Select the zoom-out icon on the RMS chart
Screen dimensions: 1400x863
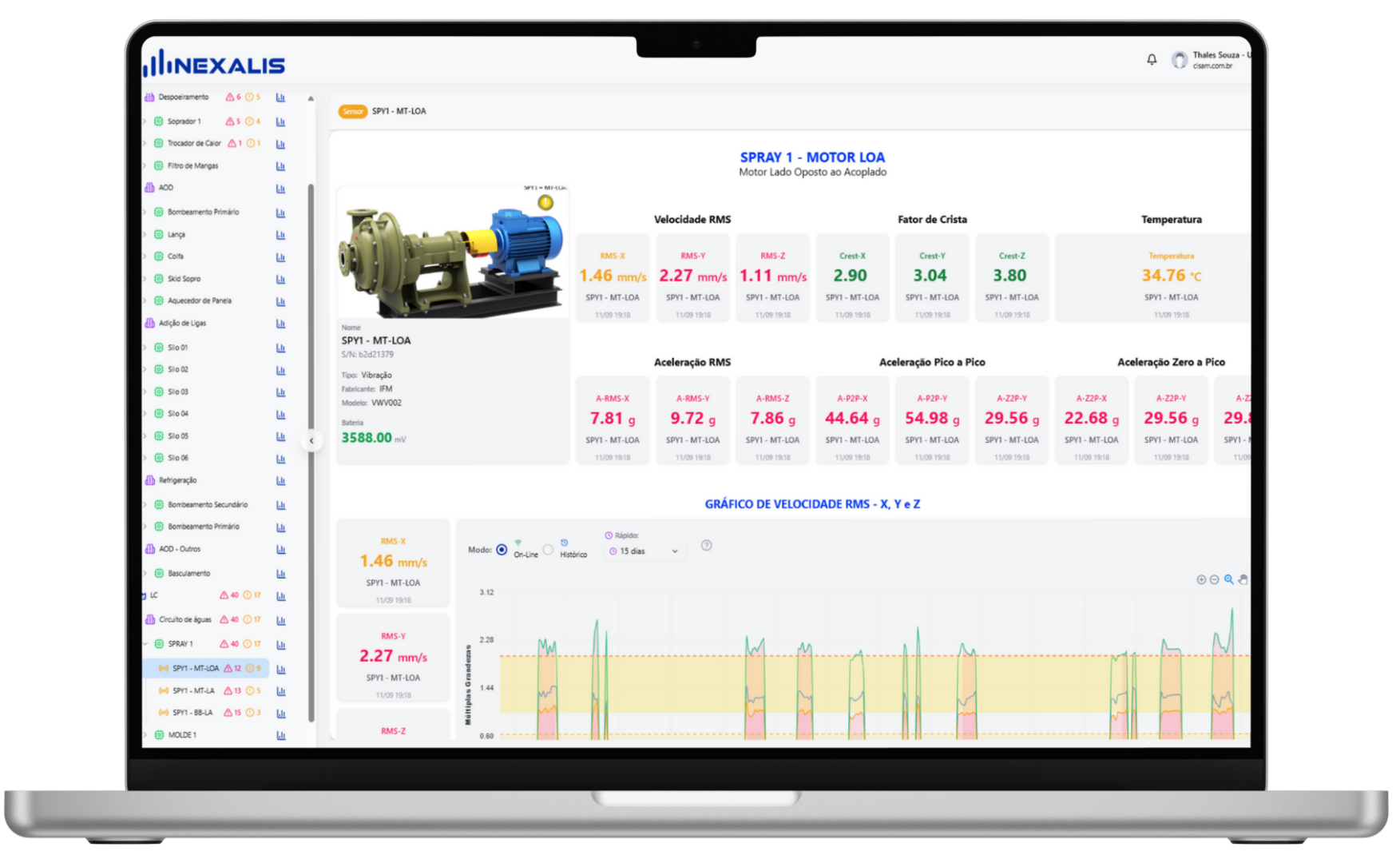click(1215, 579)
